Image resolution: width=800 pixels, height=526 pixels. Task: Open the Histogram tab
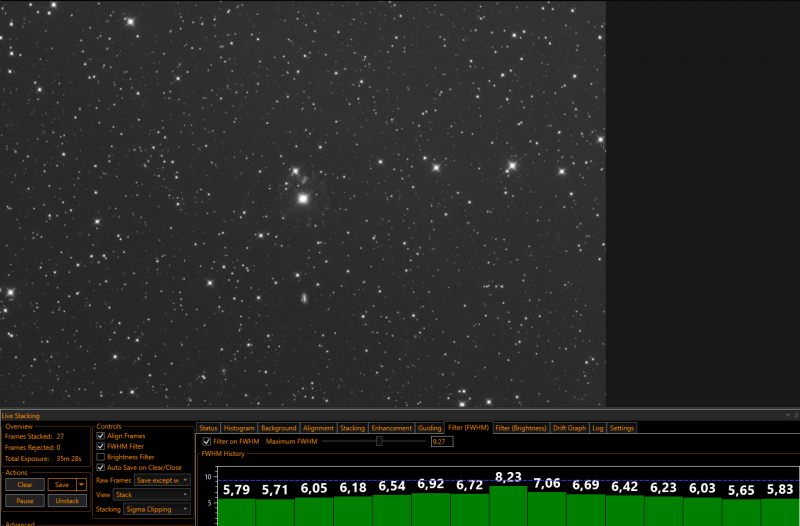click(x=239, y=428)
